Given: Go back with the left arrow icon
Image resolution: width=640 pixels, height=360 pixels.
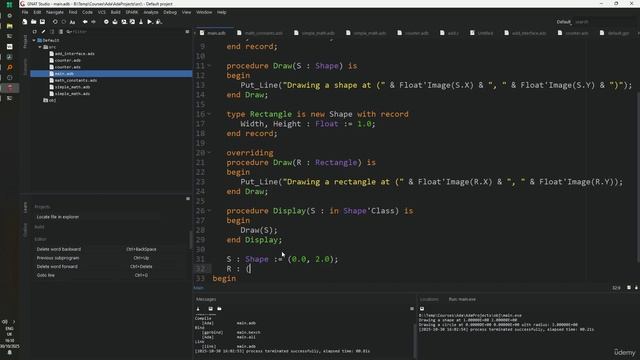Looking at the screenshot, I should click(85, 22).
